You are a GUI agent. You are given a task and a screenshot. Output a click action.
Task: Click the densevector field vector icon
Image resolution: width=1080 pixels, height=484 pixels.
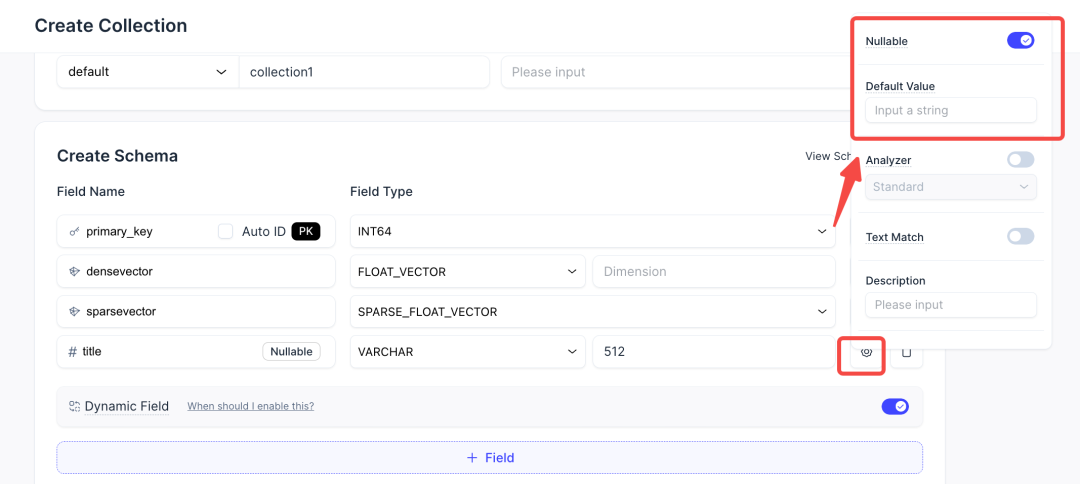pyautogui.click(x=74, y=271)
